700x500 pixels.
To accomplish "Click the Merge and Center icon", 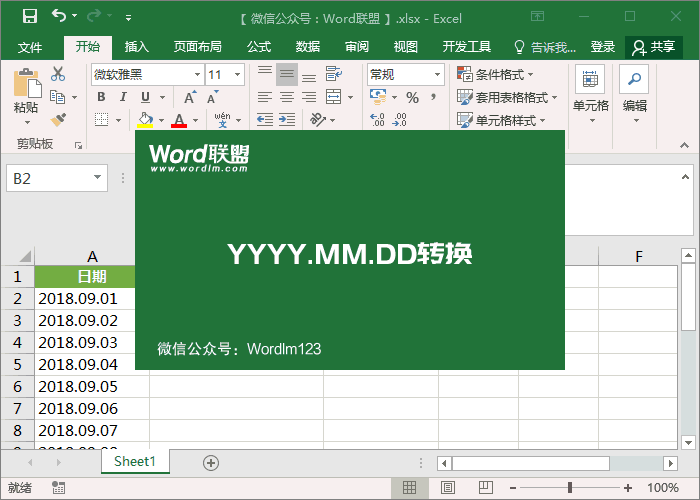I will click(334, 97).
